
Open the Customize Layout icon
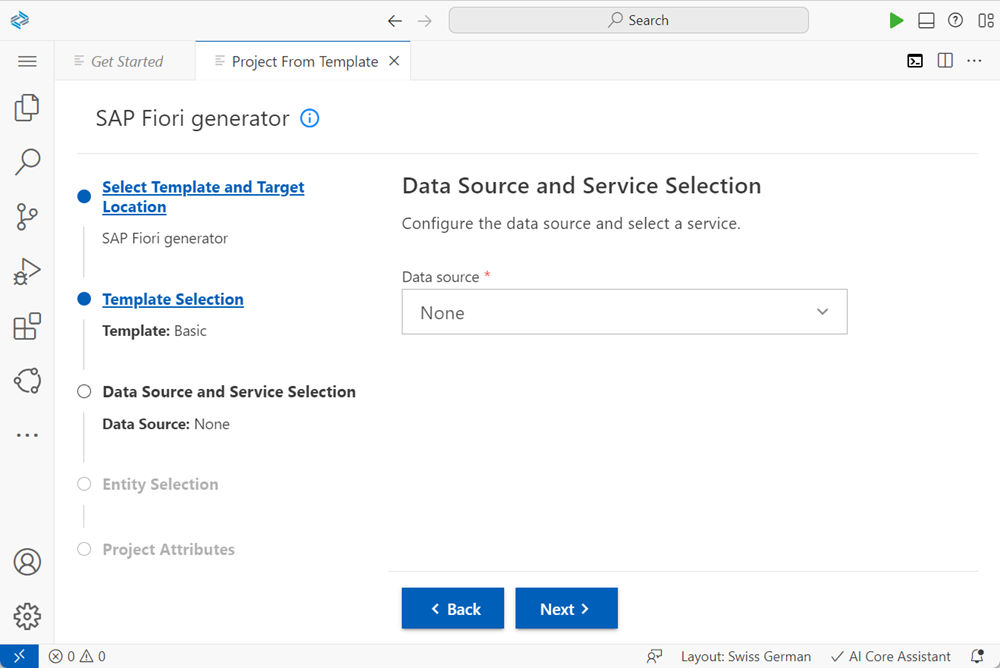click(x=985, y=20)
